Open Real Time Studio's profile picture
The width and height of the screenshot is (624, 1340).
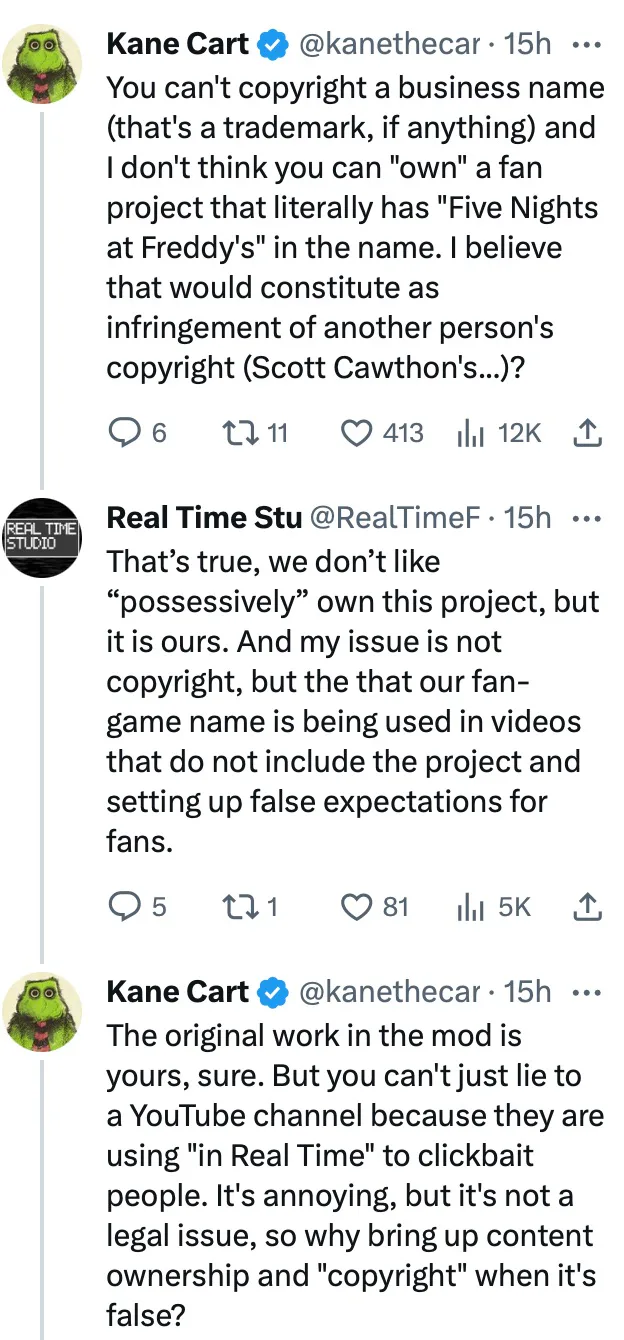coord(42,539)
